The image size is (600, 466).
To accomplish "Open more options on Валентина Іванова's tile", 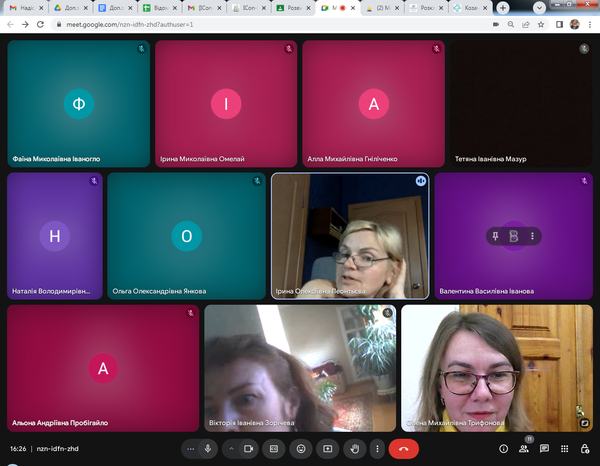I will tap(532, 236).
